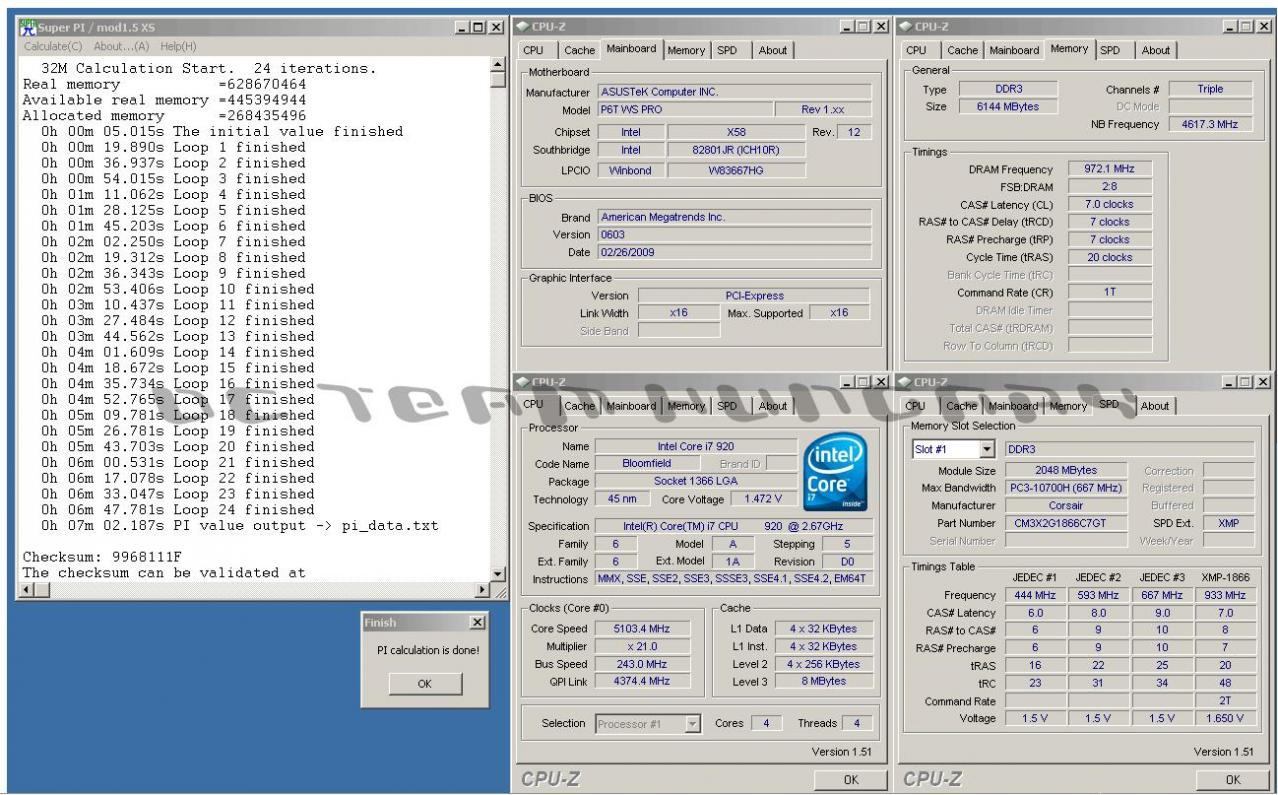Click CPU-Z icon in Memory window title
This screenshot has width=1278, height=795.
click(907, 25)
